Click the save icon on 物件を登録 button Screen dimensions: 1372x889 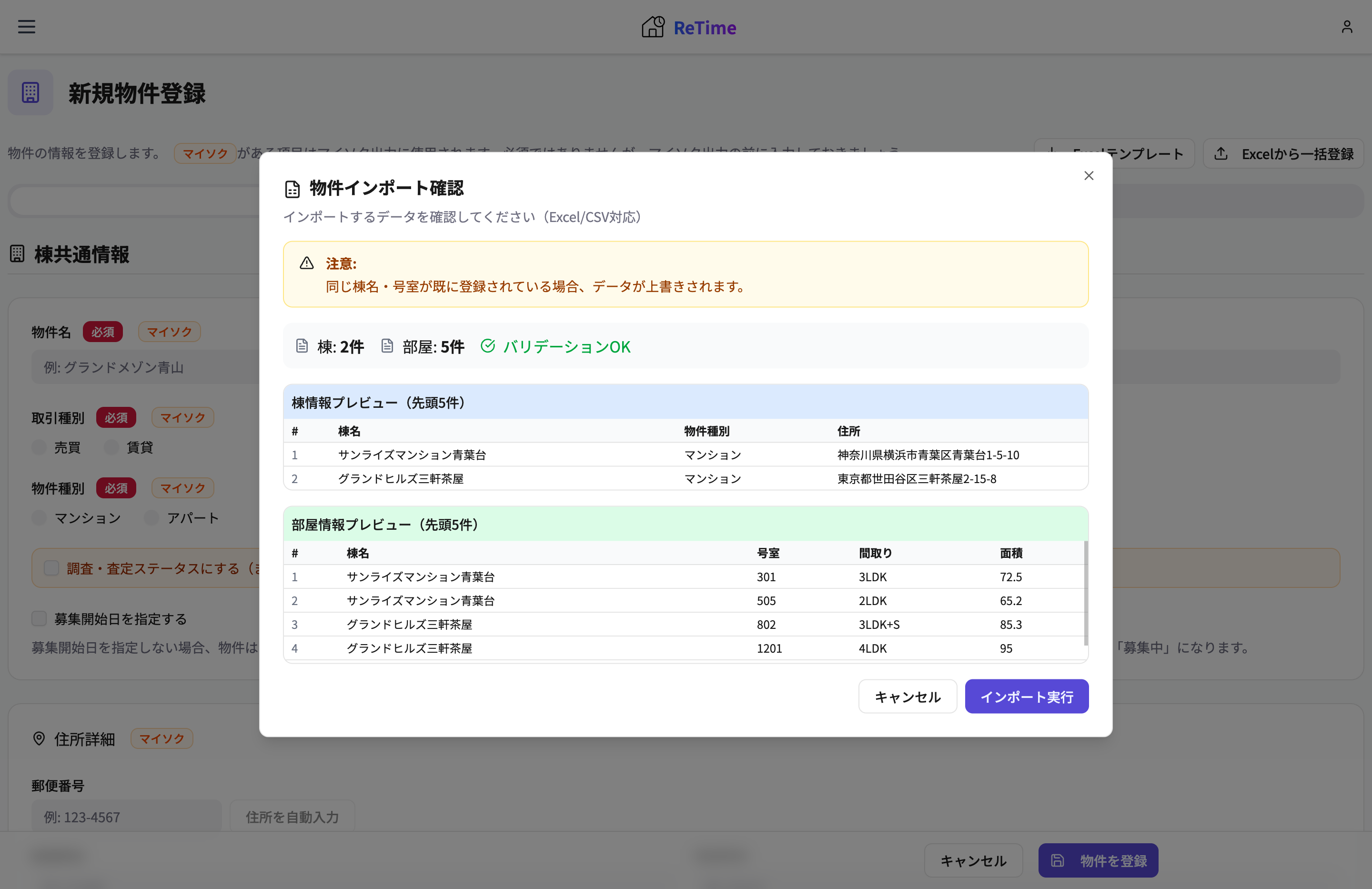tap(1058, 860)
